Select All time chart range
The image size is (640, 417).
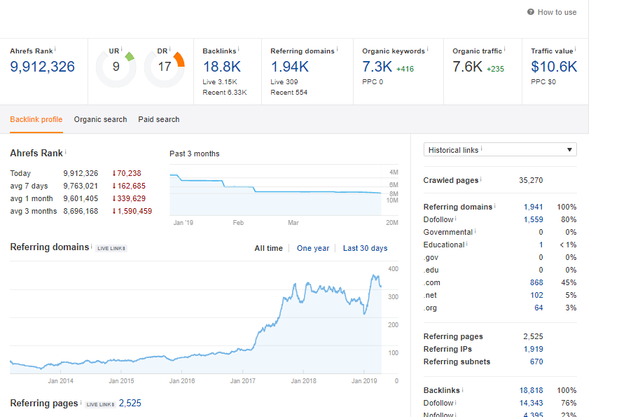pyautogui.click(x=269, y=248)
